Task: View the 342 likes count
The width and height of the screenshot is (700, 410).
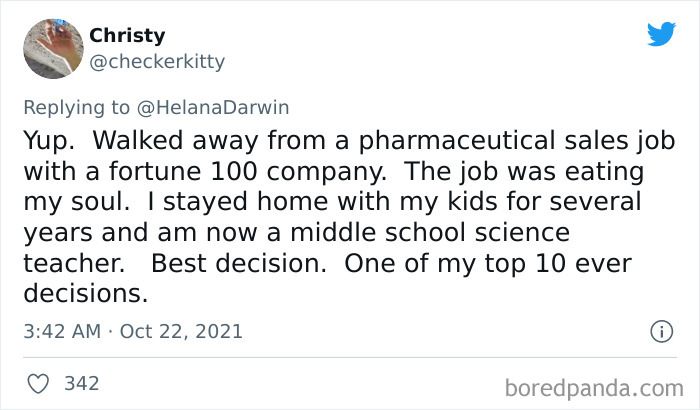Action: [x=80, y=383]
